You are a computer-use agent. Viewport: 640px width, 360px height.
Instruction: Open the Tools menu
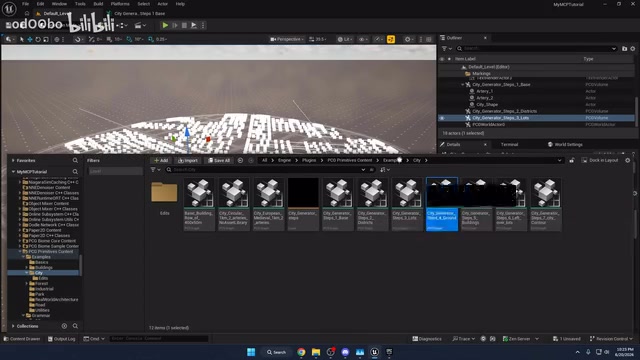point(80,4)
